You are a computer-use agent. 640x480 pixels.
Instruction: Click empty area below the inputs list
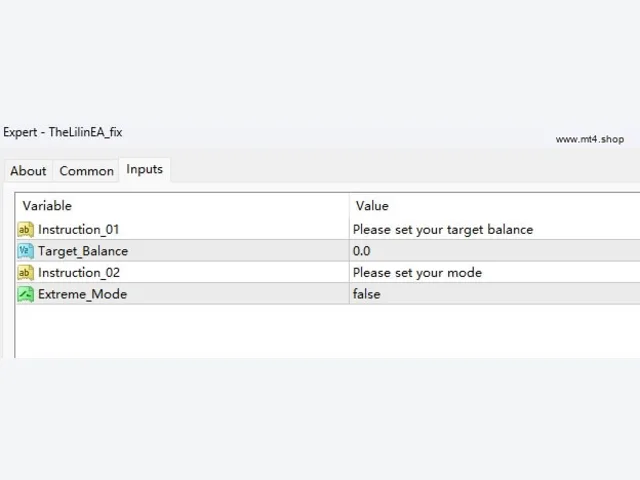pyautogui.click(x=328, y=331)
